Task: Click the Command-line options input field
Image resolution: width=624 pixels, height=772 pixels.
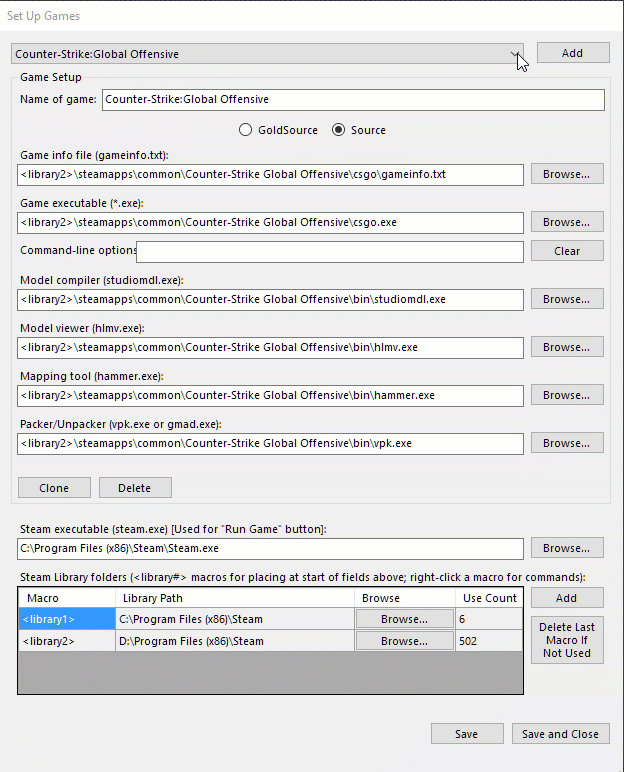Action: point(330,251)
